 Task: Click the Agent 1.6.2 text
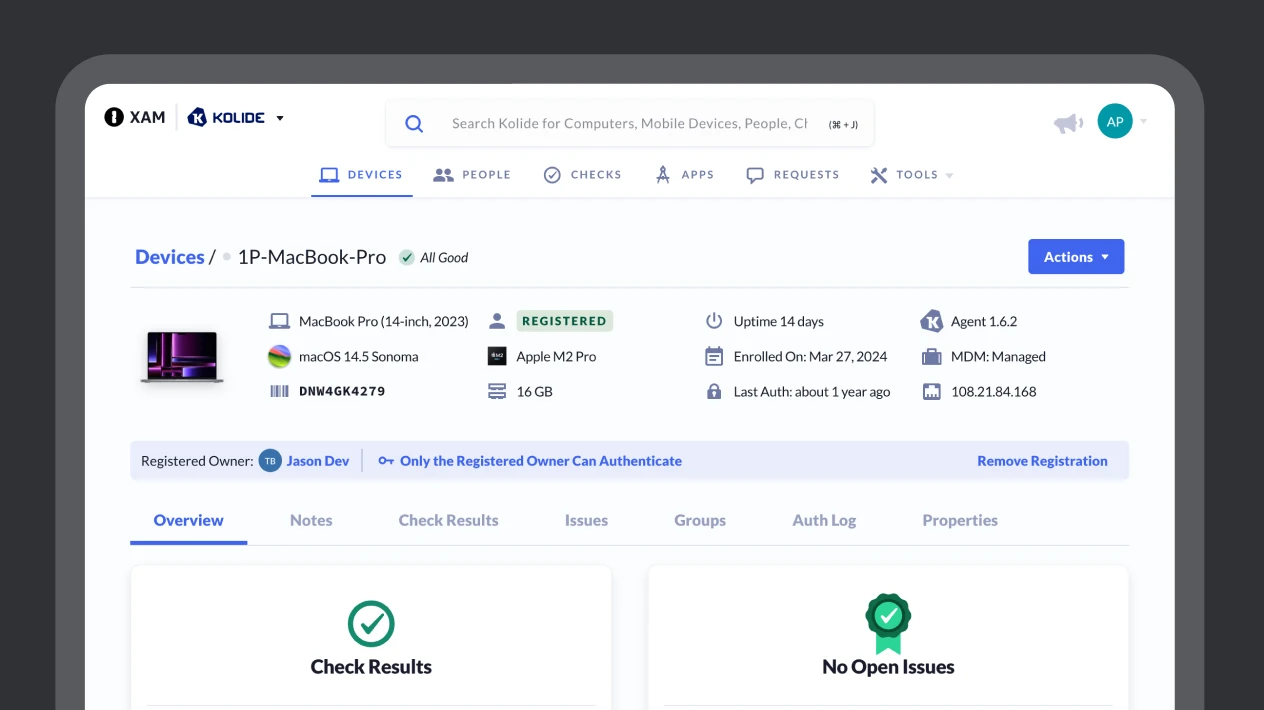coord(984,321)
